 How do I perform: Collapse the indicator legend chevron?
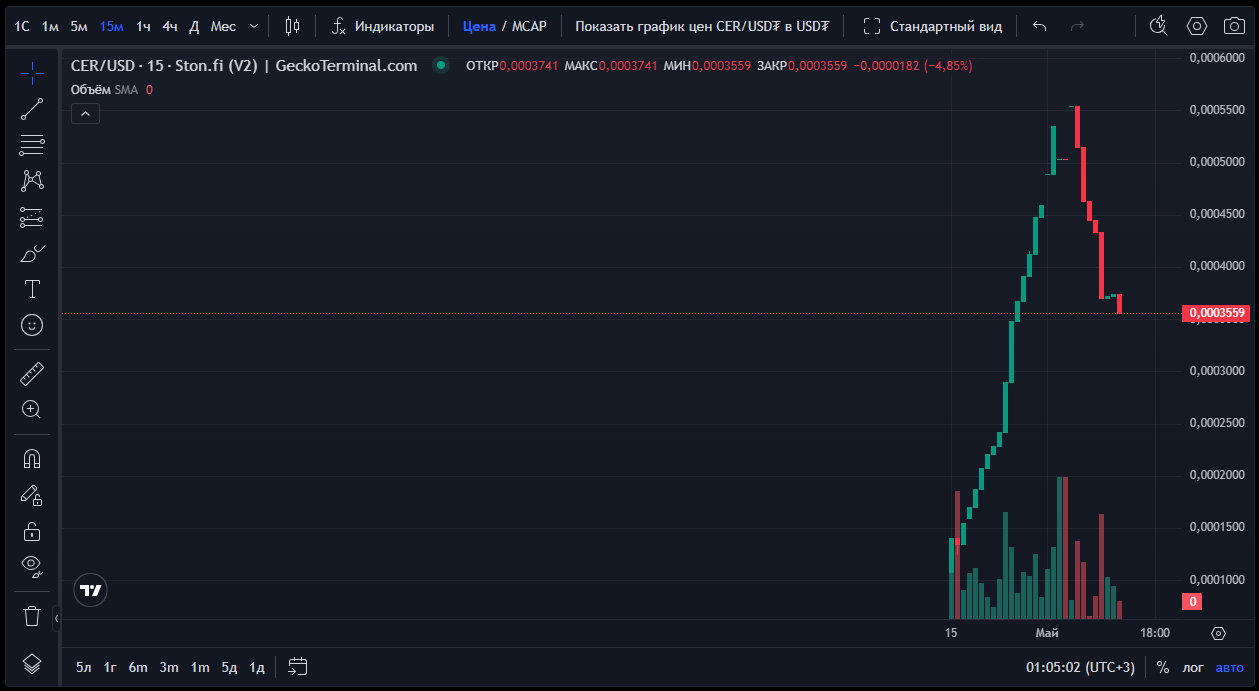tap(85, 114)
